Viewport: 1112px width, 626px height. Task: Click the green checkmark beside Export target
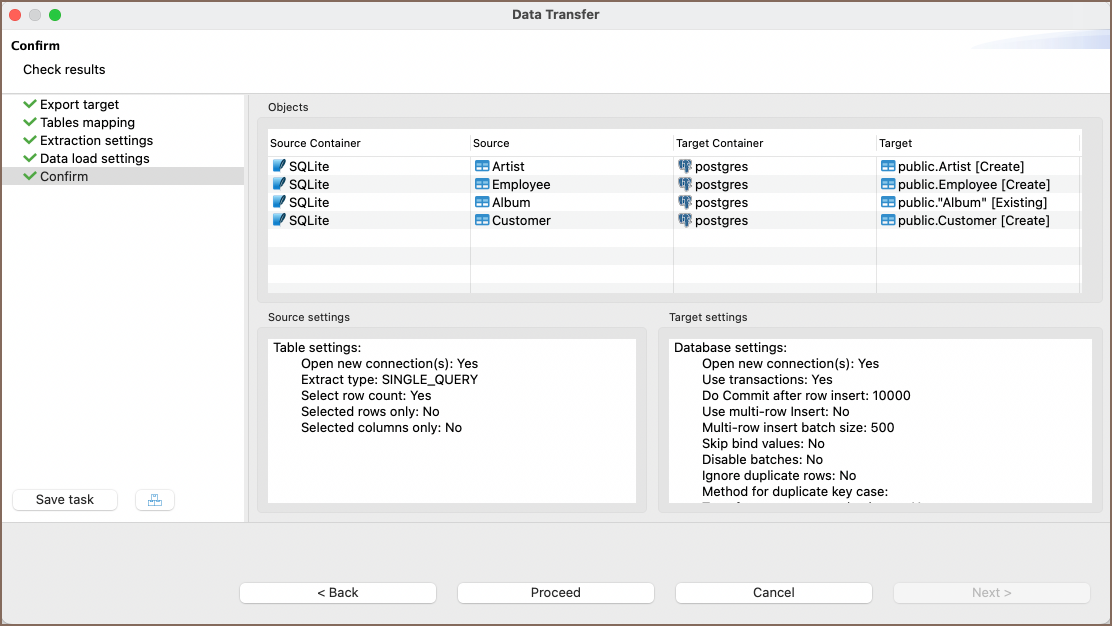30,104
